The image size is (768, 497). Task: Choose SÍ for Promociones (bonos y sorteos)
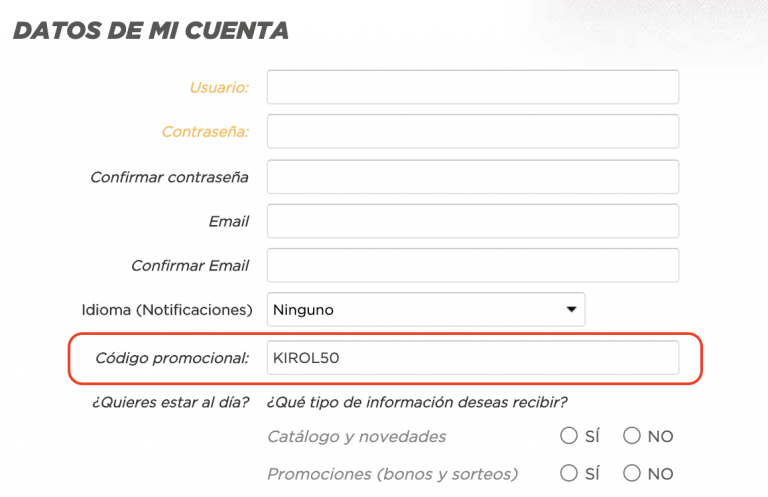coord(569,473)
